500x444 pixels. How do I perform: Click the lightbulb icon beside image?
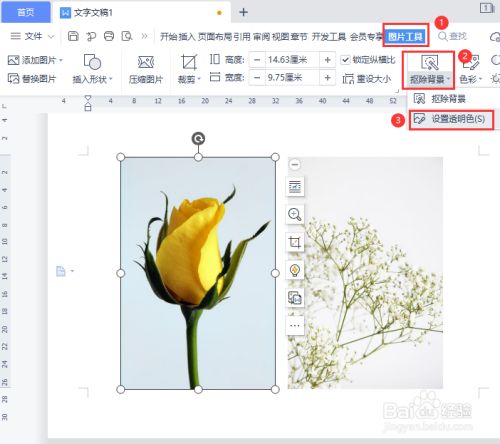click(x=295, y=270)
